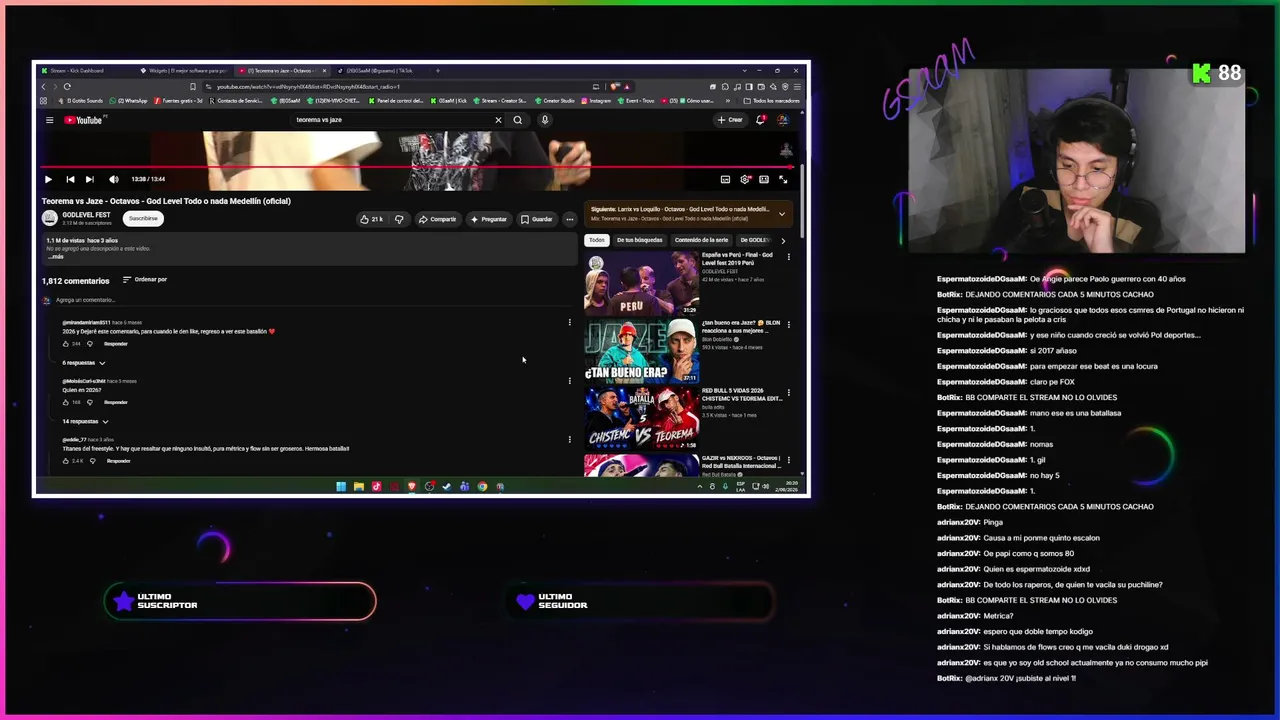Run the search with the magnifier icon
Screen dimensions: 1280x720
pos(517,120)
